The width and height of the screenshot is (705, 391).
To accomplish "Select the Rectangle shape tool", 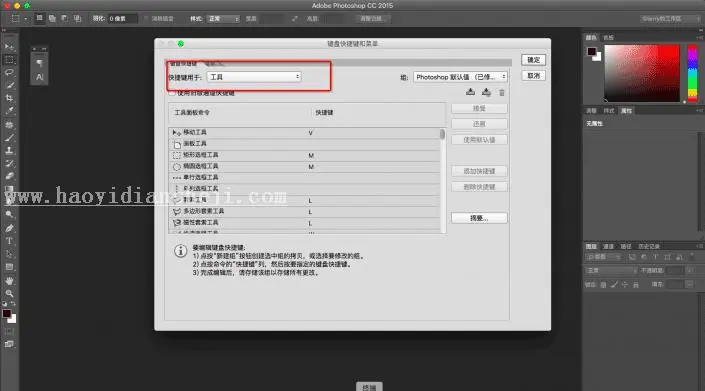I will pyautogui.click(x=9, y=267).
